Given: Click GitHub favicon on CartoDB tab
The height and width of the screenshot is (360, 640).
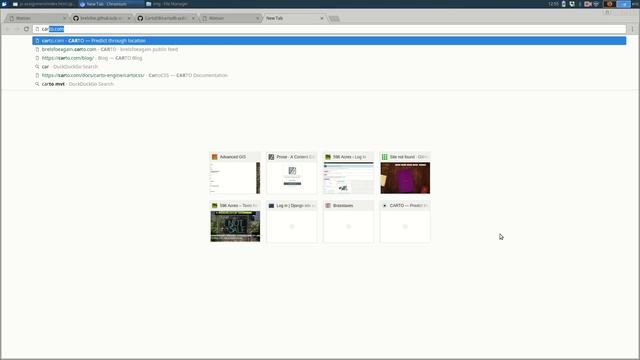Looking at the screenshot, I should click(140, 18).
